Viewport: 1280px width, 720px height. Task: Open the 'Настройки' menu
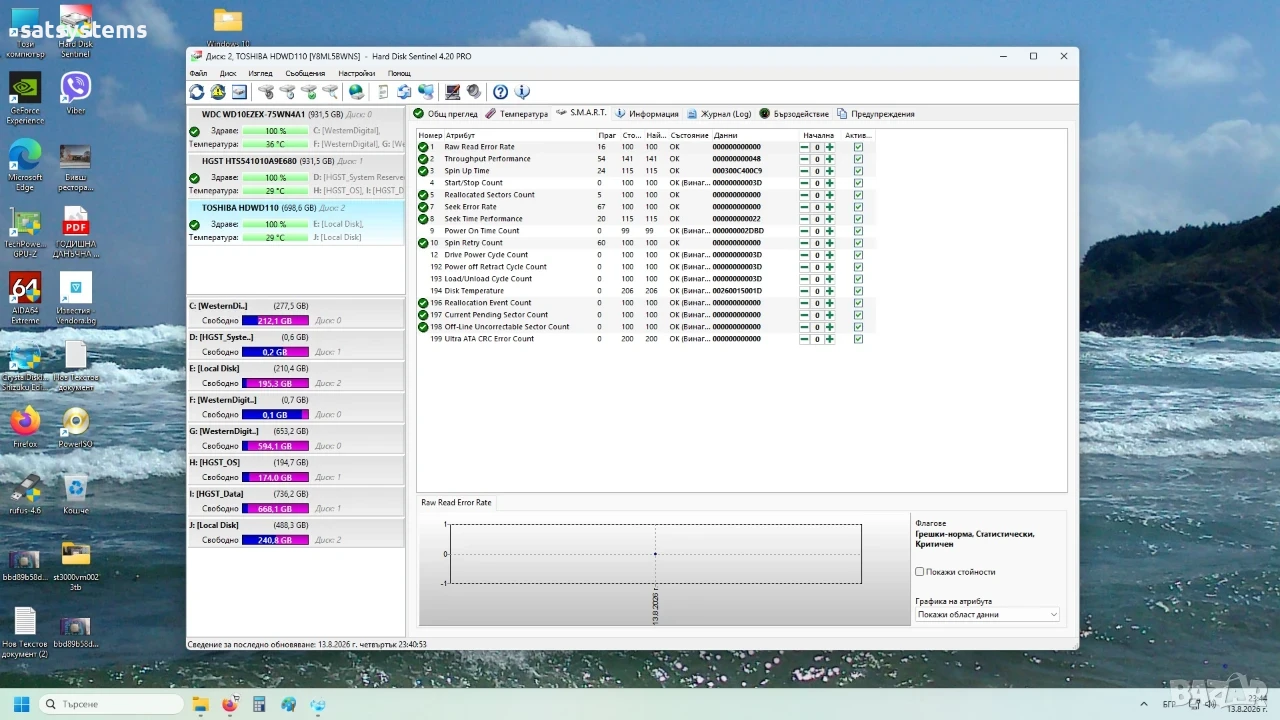coord(356,73)
